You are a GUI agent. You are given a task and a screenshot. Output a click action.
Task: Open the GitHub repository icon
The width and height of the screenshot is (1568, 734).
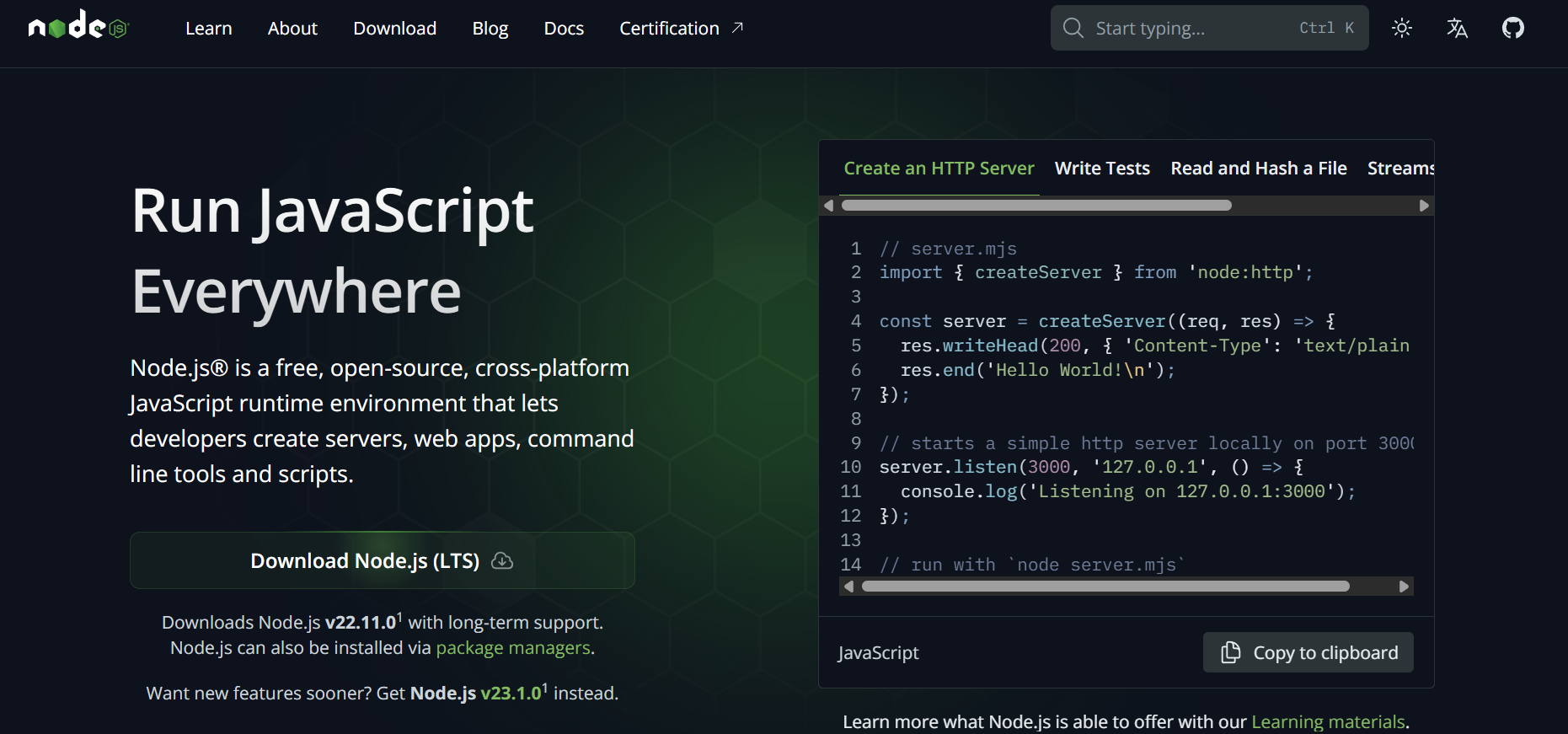[1513, 28]
